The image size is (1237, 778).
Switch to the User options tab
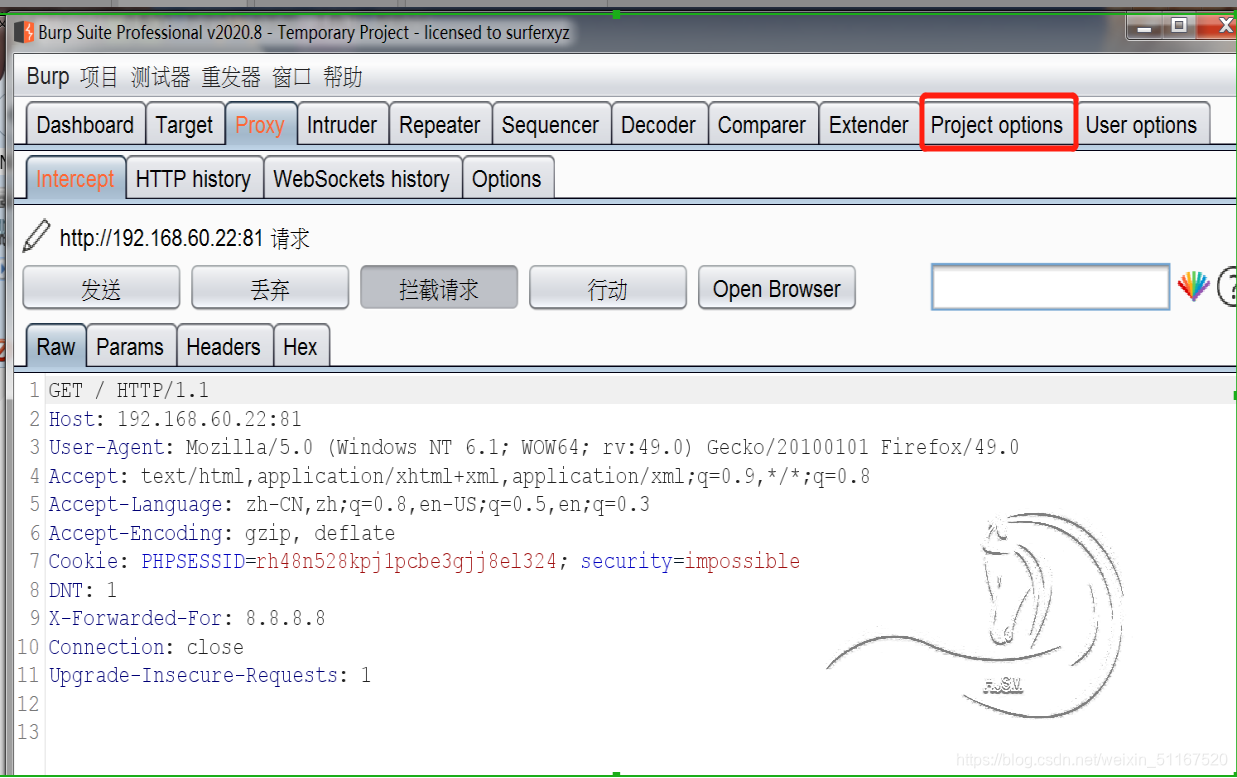(1141, 125)
